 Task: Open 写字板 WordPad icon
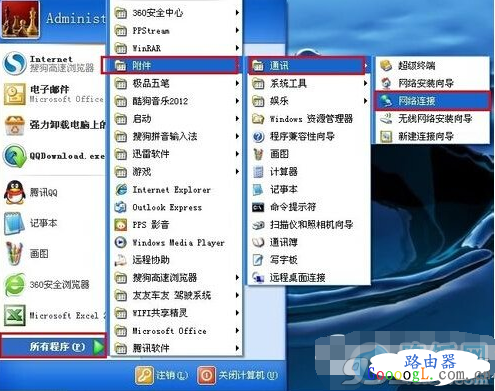point(258,260)
